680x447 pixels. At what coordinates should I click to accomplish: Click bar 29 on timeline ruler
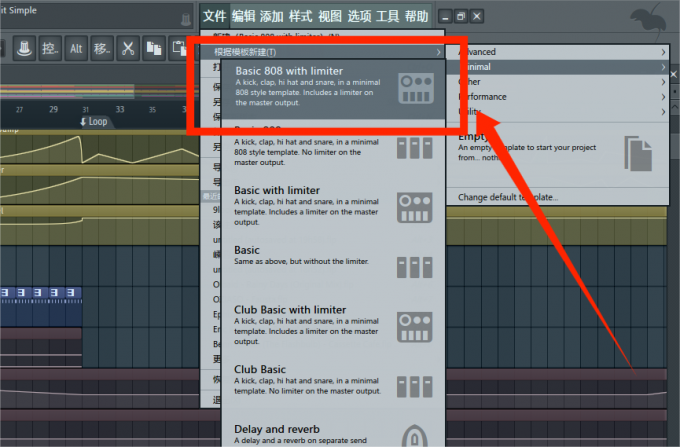tap(53, 109)
